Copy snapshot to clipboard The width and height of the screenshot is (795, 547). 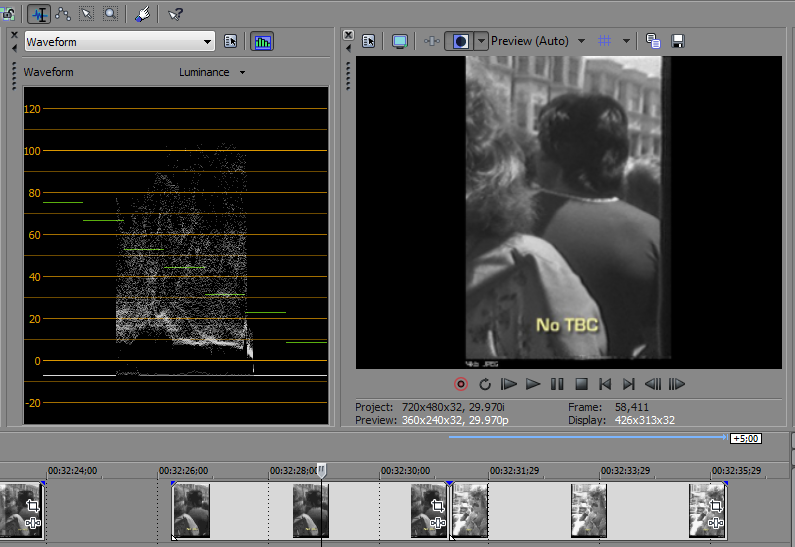pyautogui.click(x=653, y=41)
